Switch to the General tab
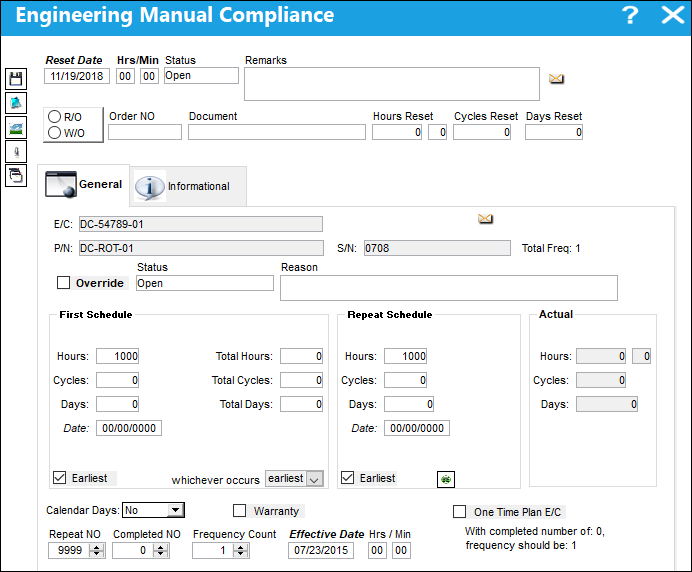Screen dimensions: 692x572 (84, 184)
